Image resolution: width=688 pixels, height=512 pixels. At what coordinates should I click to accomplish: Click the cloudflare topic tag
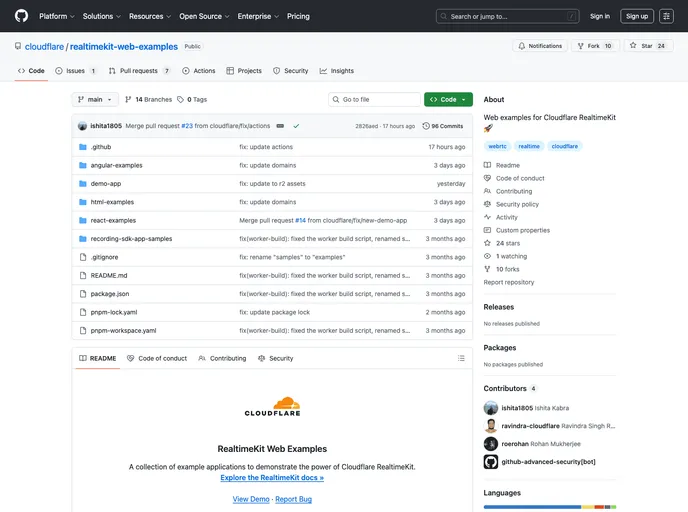coord(564,146)
